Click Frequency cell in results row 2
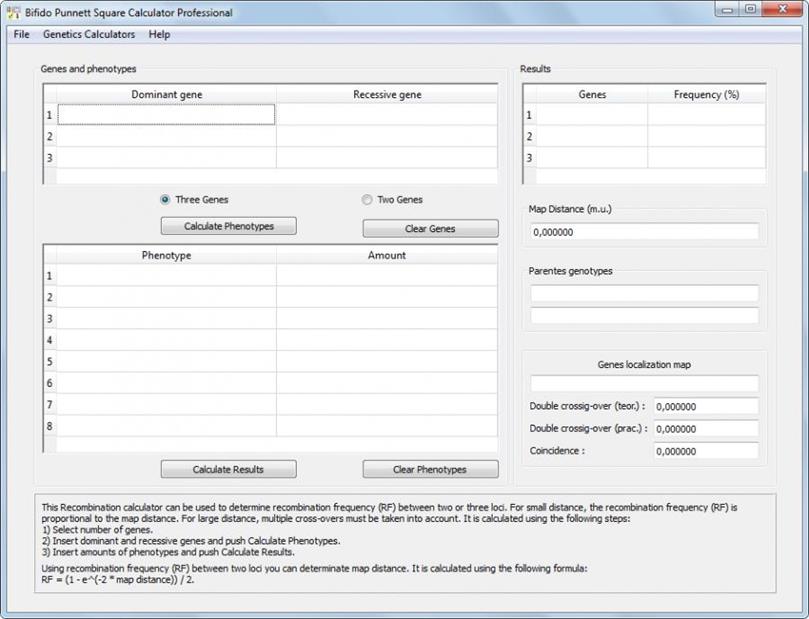809x619 pixels. pos(707,136)
